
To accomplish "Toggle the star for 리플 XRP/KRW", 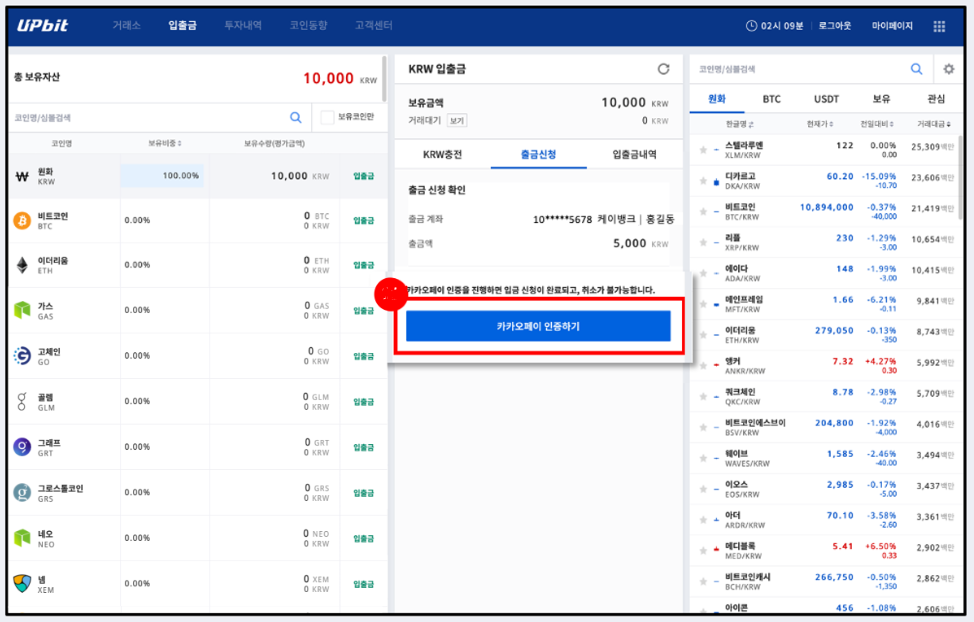I will pyautogui.click(x=703, y=242).
